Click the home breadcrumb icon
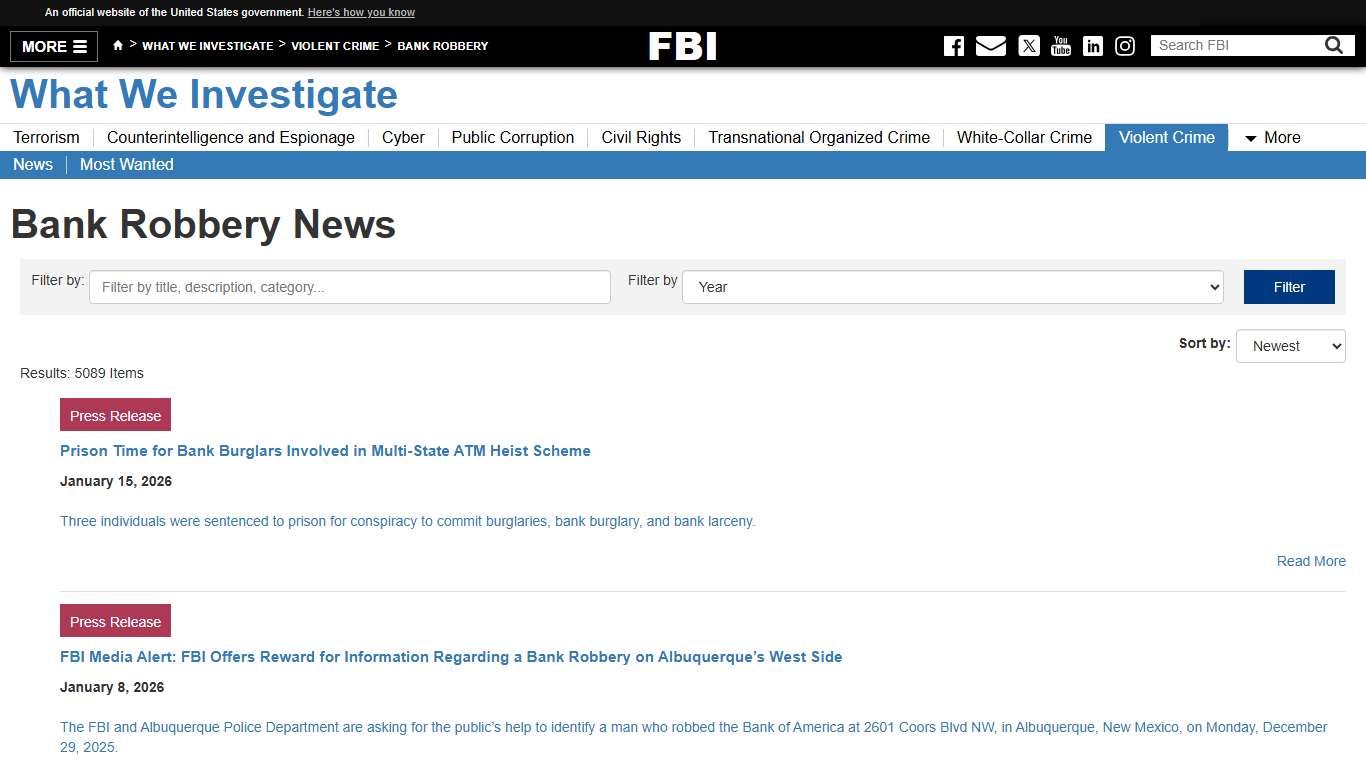 coord(117,45)
